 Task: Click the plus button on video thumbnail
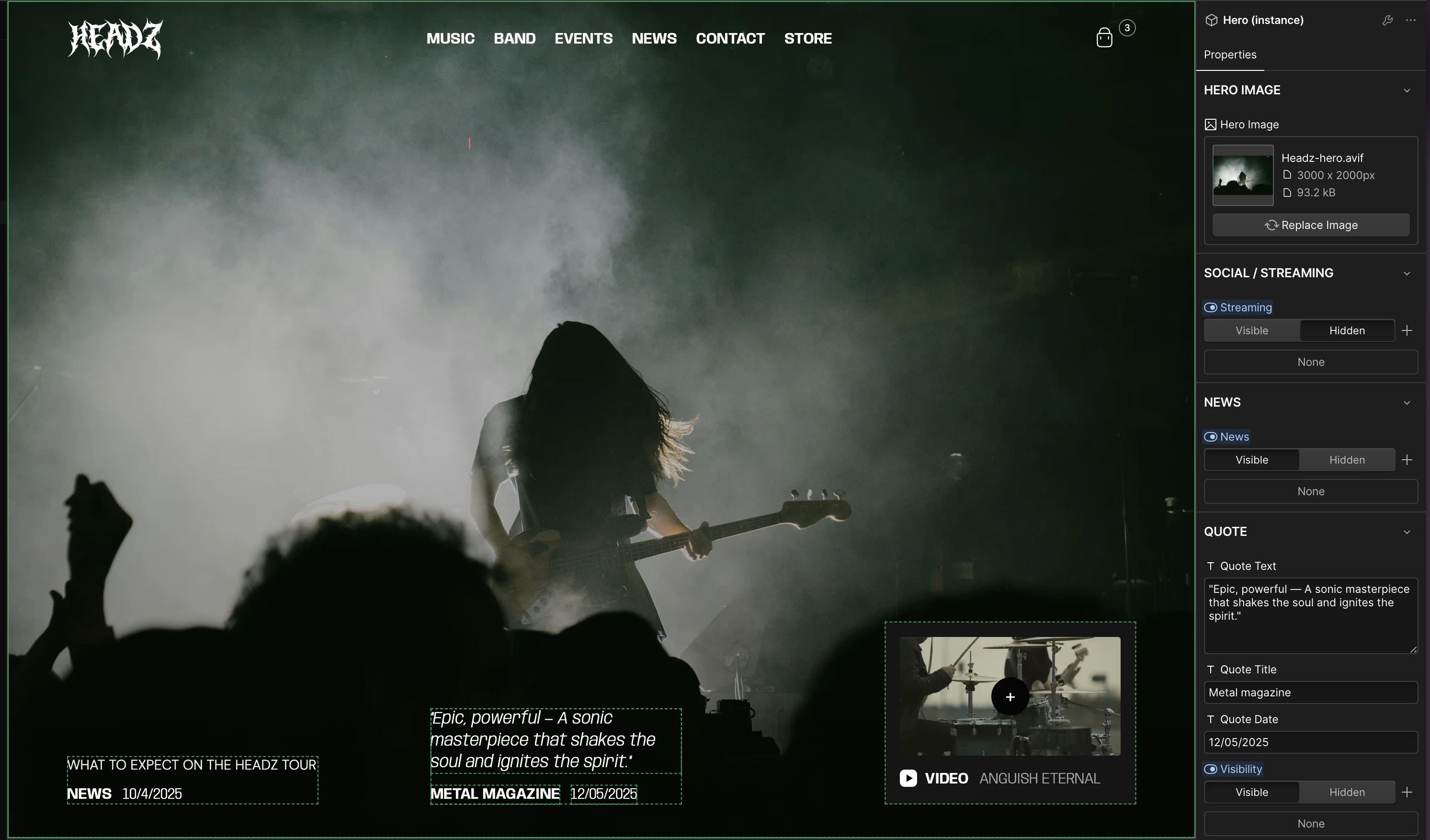click(1010, 696)
